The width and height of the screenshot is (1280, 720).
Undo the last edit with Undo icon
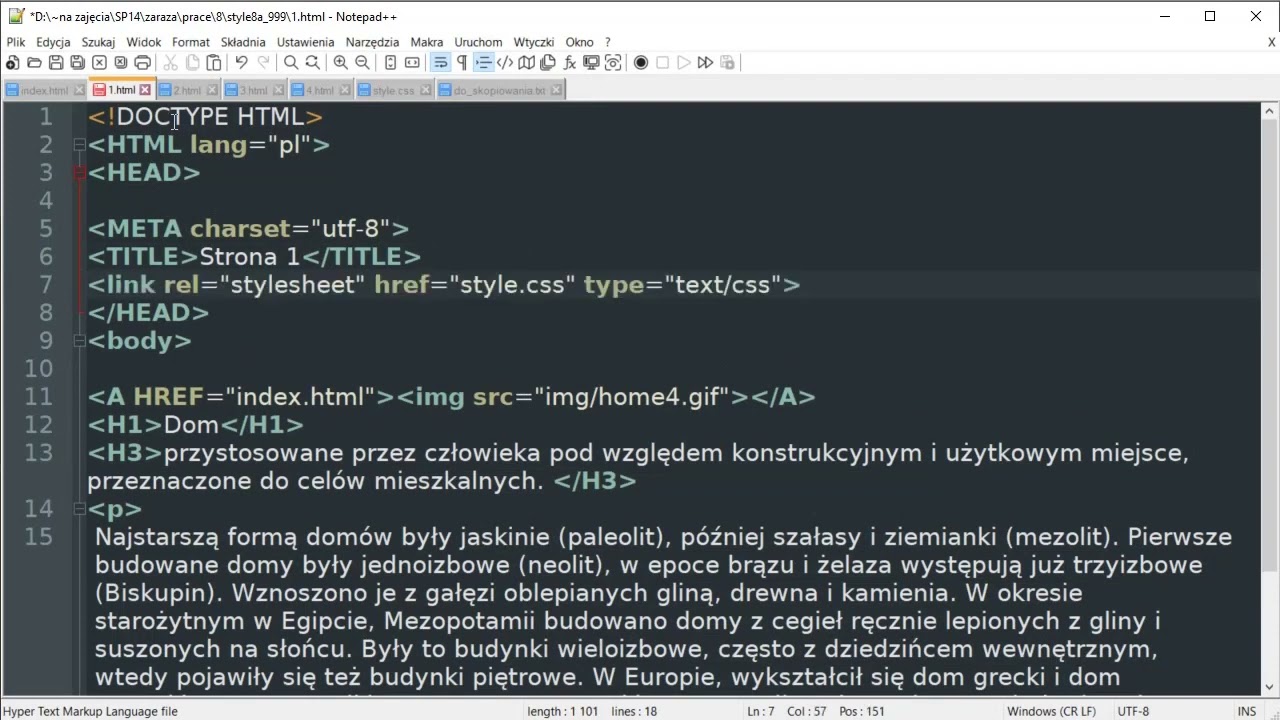(241, 63)
